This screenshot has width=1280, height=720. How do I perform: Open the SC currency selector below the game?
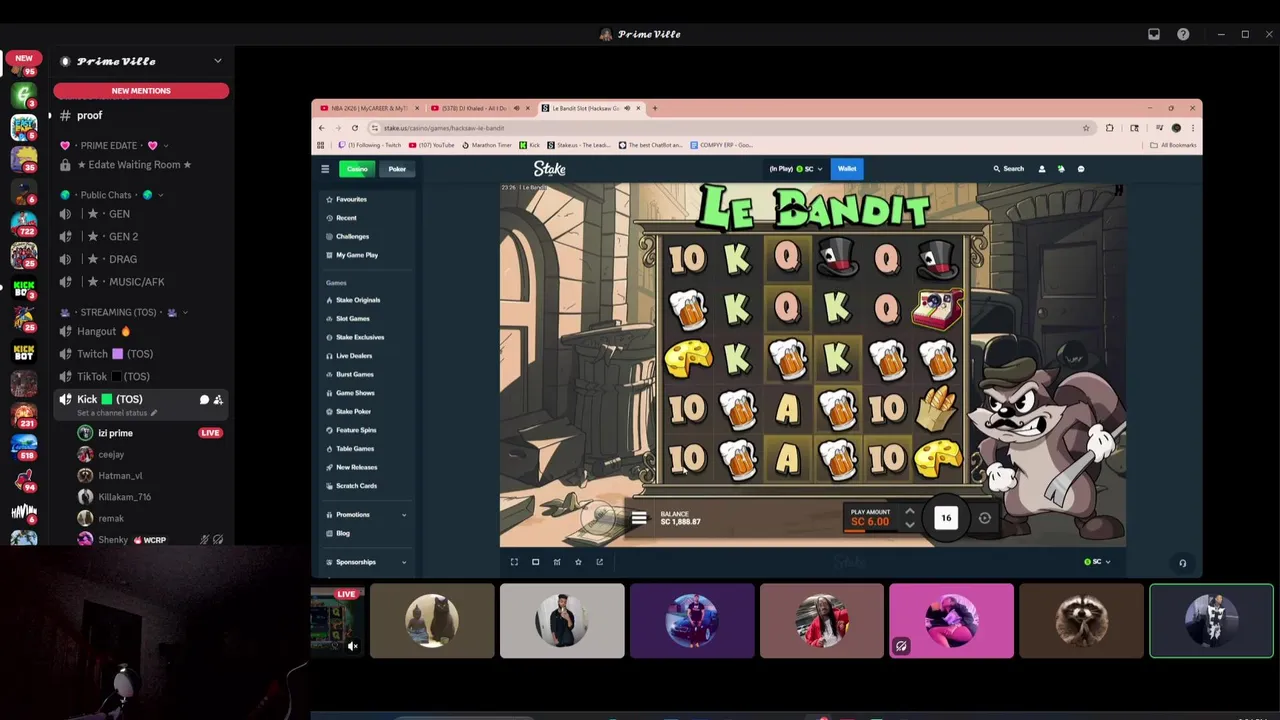1097,562
